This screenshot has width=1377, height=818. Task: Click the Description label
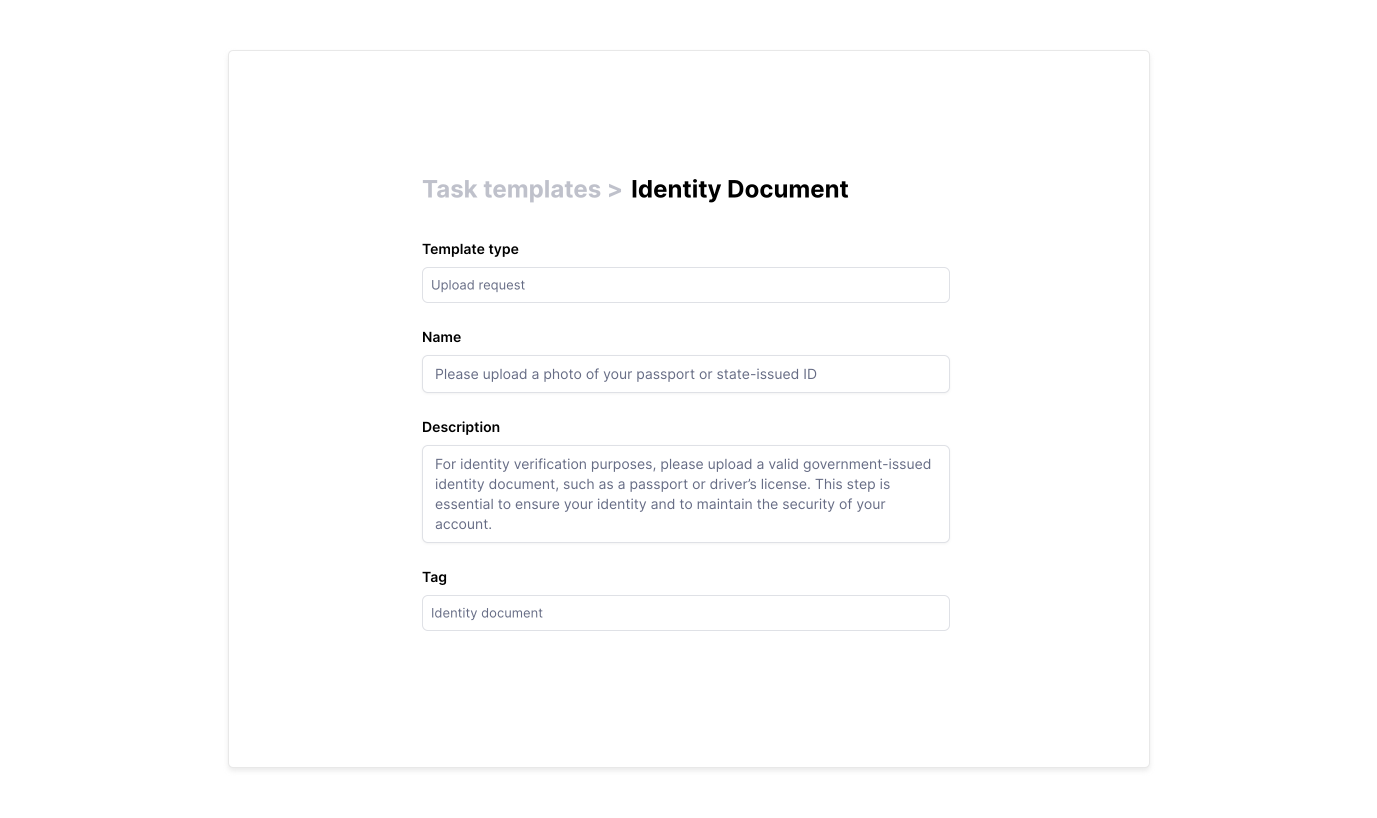click(x=461, y=427)
